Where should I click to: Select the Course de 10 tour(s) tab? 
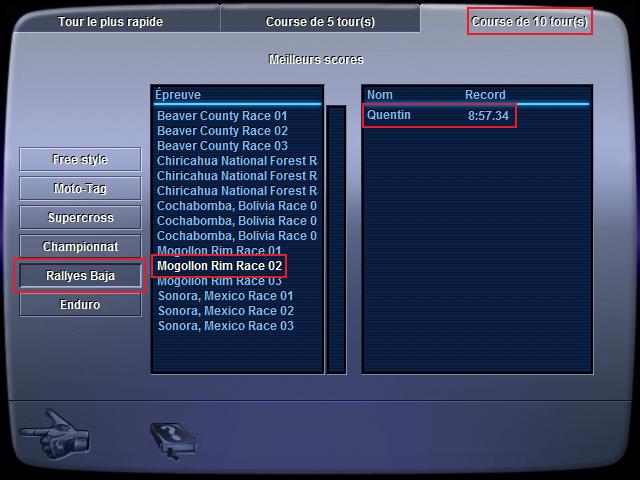point(529,22)
